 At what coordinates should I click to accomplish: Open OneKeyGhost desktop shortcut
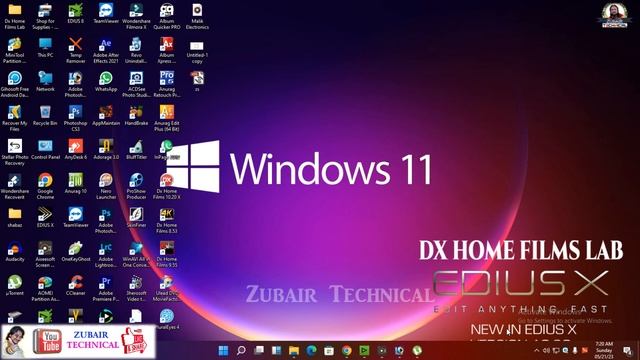click(x=76, y=251)
